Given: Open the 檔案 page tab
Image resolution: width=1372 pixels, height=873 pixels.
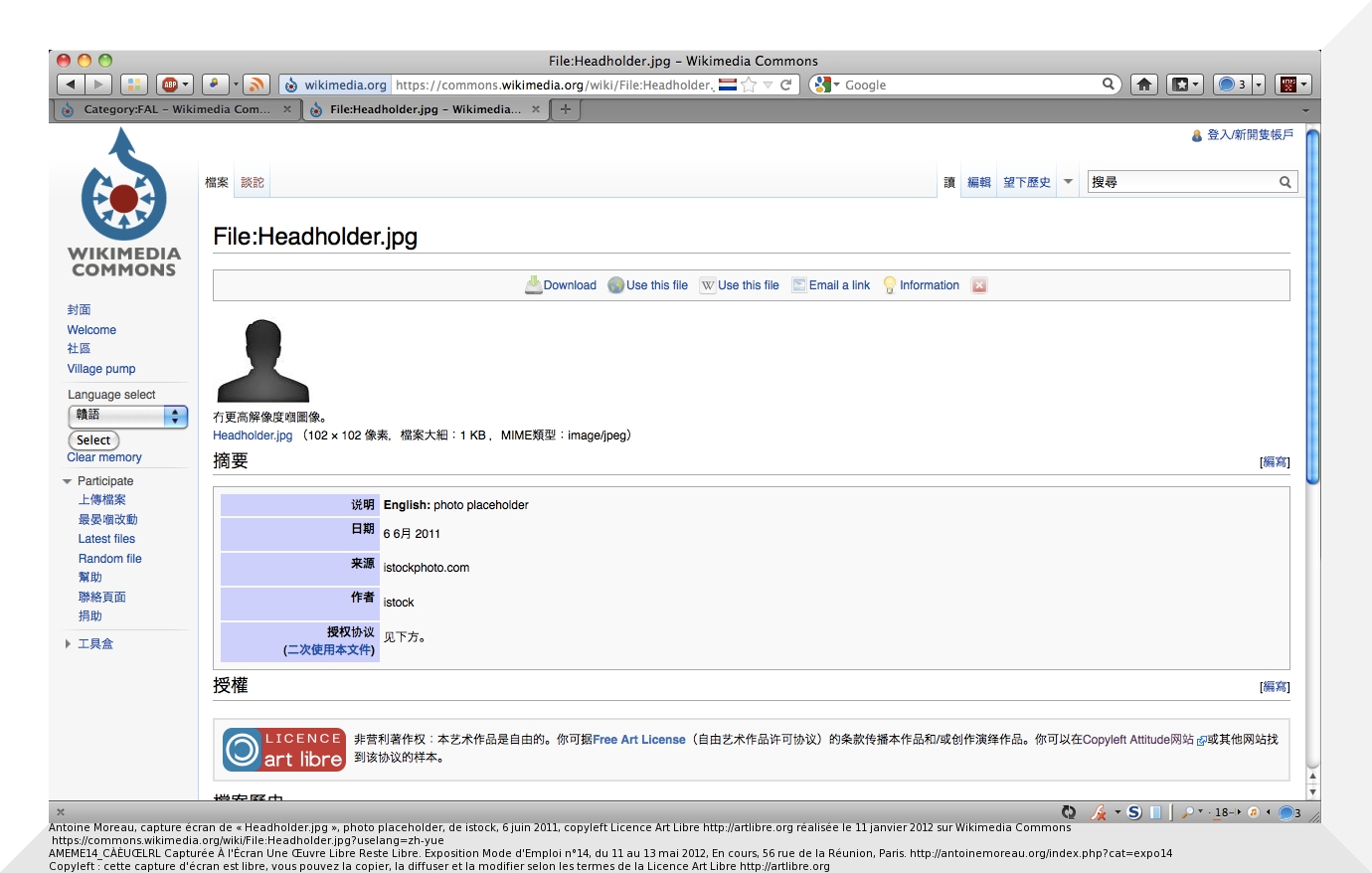Looking at the screenshot, I should point(217,182).
